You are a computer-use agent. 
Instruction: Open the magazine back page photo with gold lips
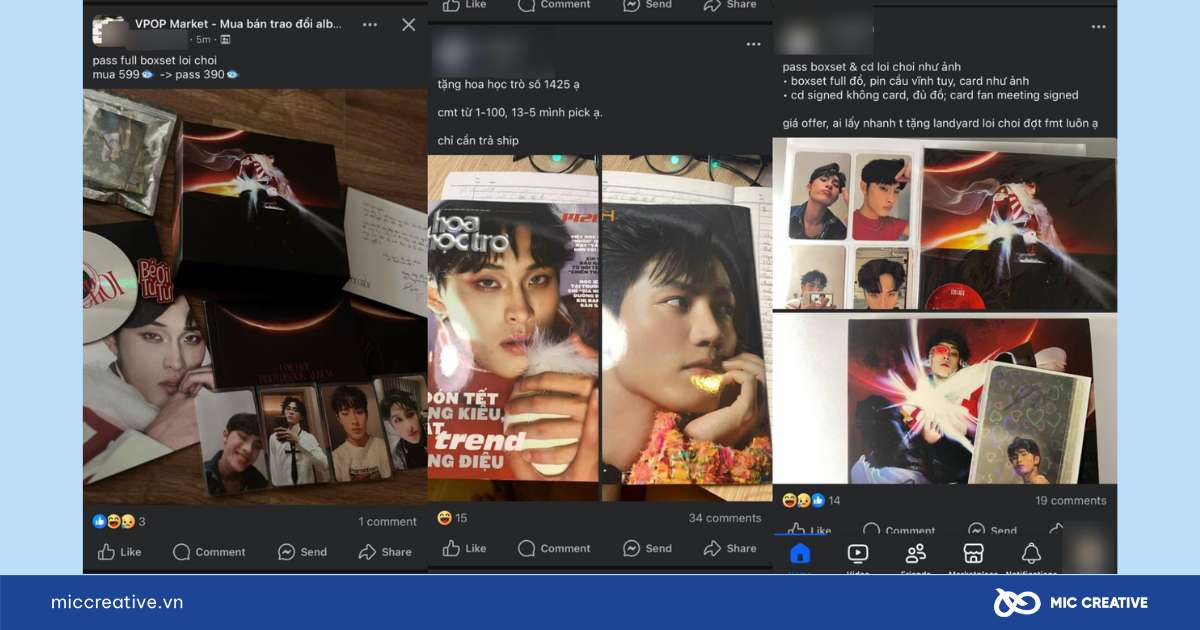[686, 328]
